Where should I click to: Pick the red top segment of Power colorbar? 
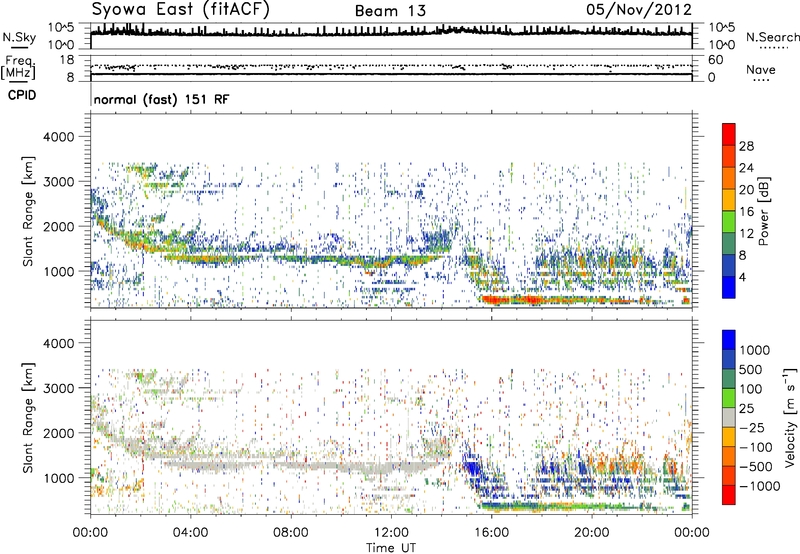point(729,134)
